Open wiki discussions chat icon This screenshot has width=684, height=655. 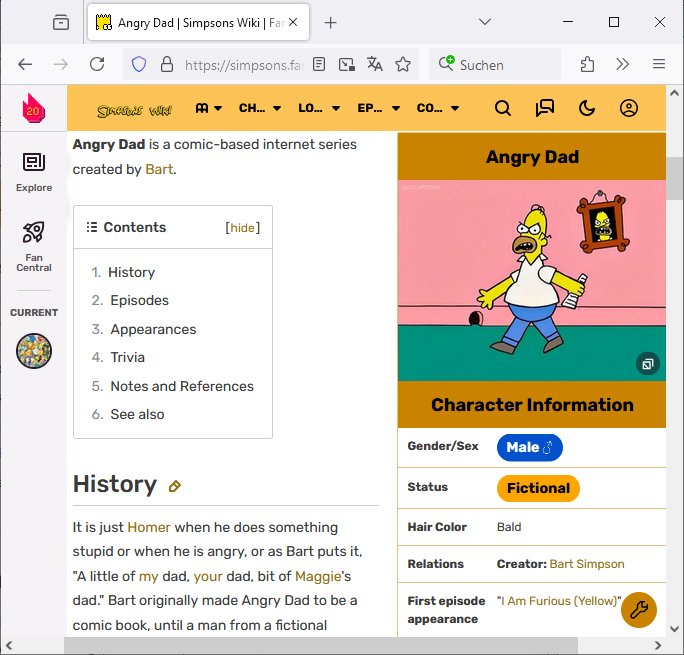tap(544, 108)
